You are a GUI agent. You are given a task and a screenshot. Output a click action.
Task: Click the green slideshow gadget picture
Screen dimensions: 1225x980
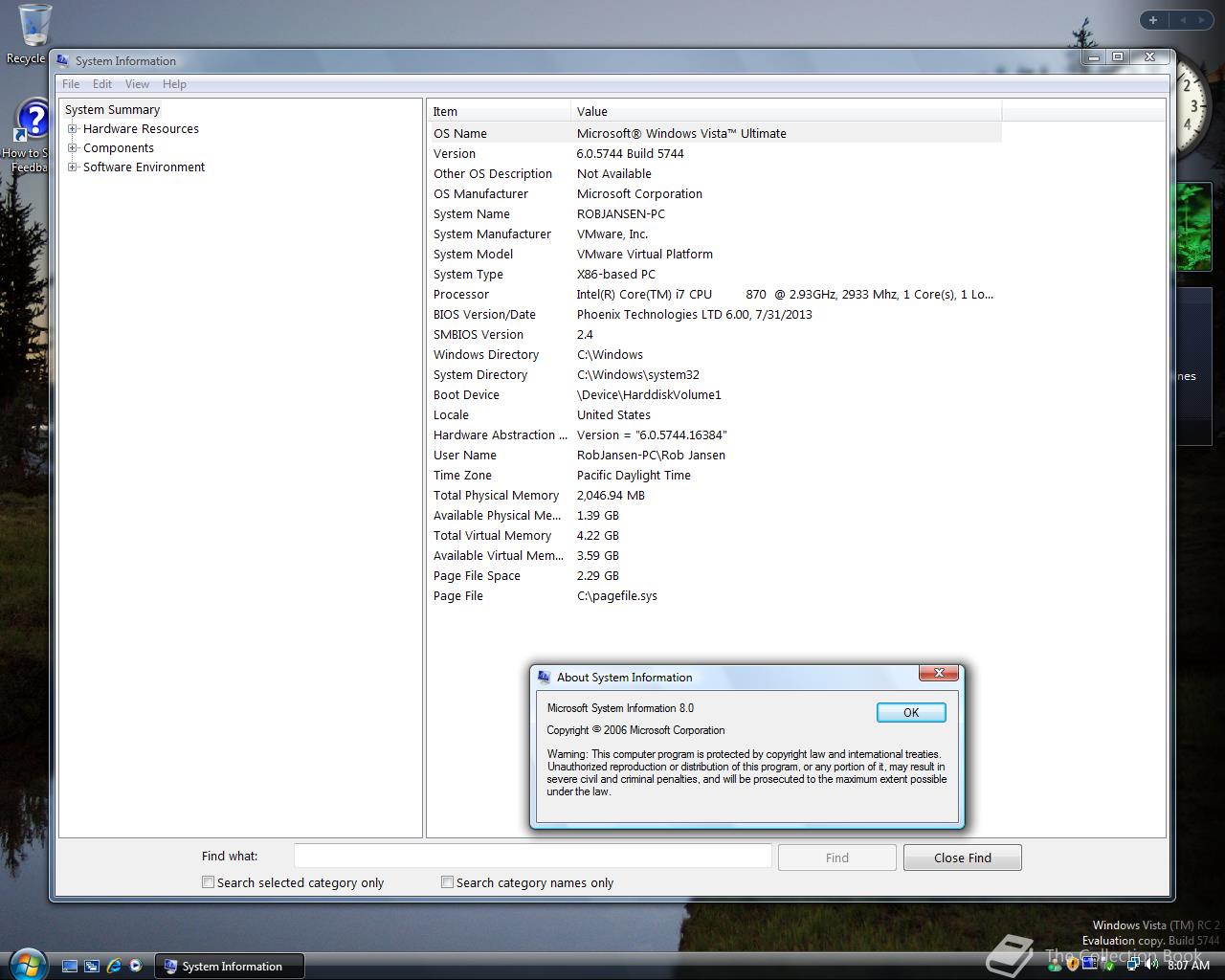(1193, 228)
